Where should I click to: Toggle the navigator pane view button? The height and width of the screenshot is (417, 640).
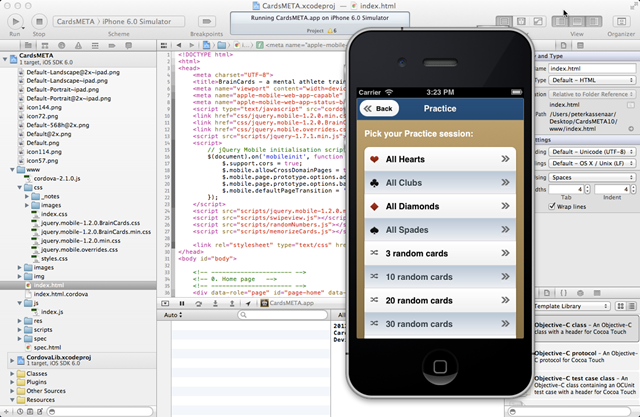pyautogui.click(x=560, y=21)
